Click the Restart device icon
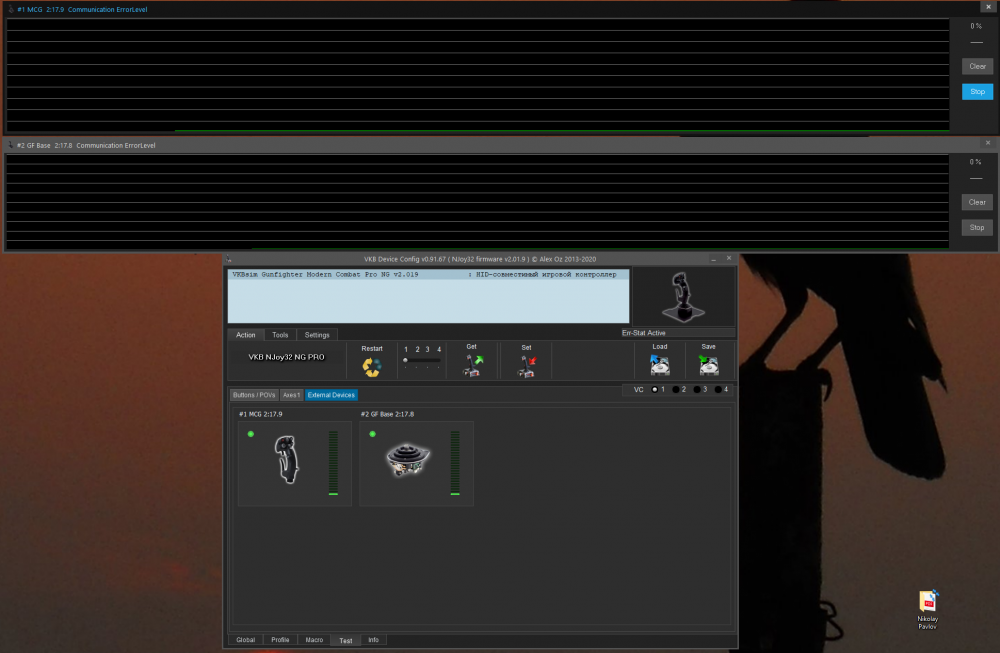 coord(372,367)
